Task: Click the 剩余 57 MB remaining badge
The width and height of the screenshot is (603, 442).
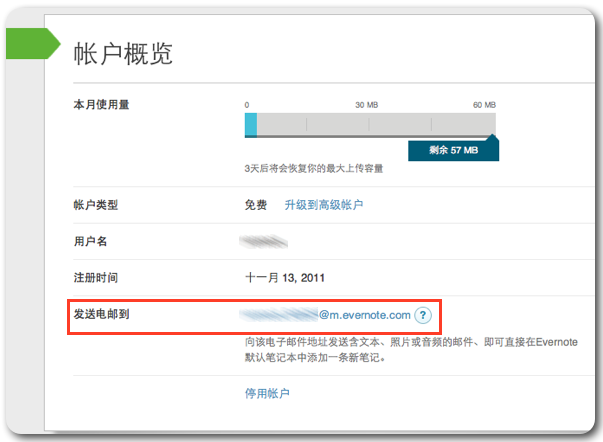Action: [453, 150]
